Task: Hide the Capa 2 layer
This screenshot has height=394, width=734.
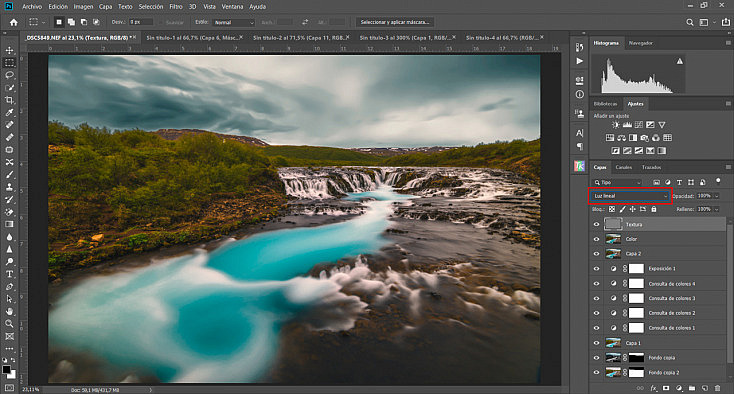Action: [x=596, y=254]
